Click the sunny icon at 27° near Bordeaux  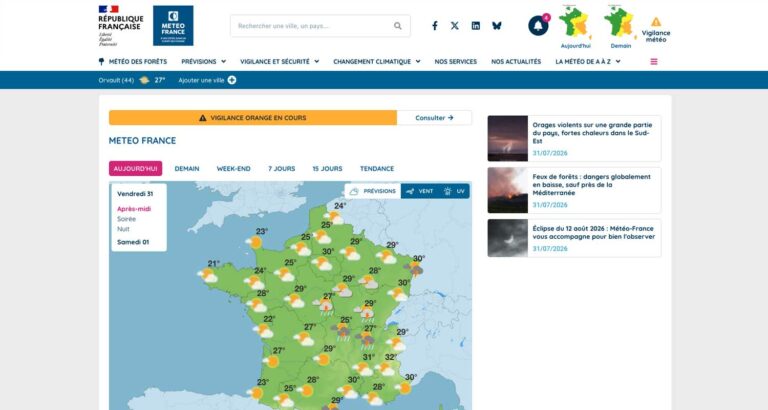click(270, 362)
